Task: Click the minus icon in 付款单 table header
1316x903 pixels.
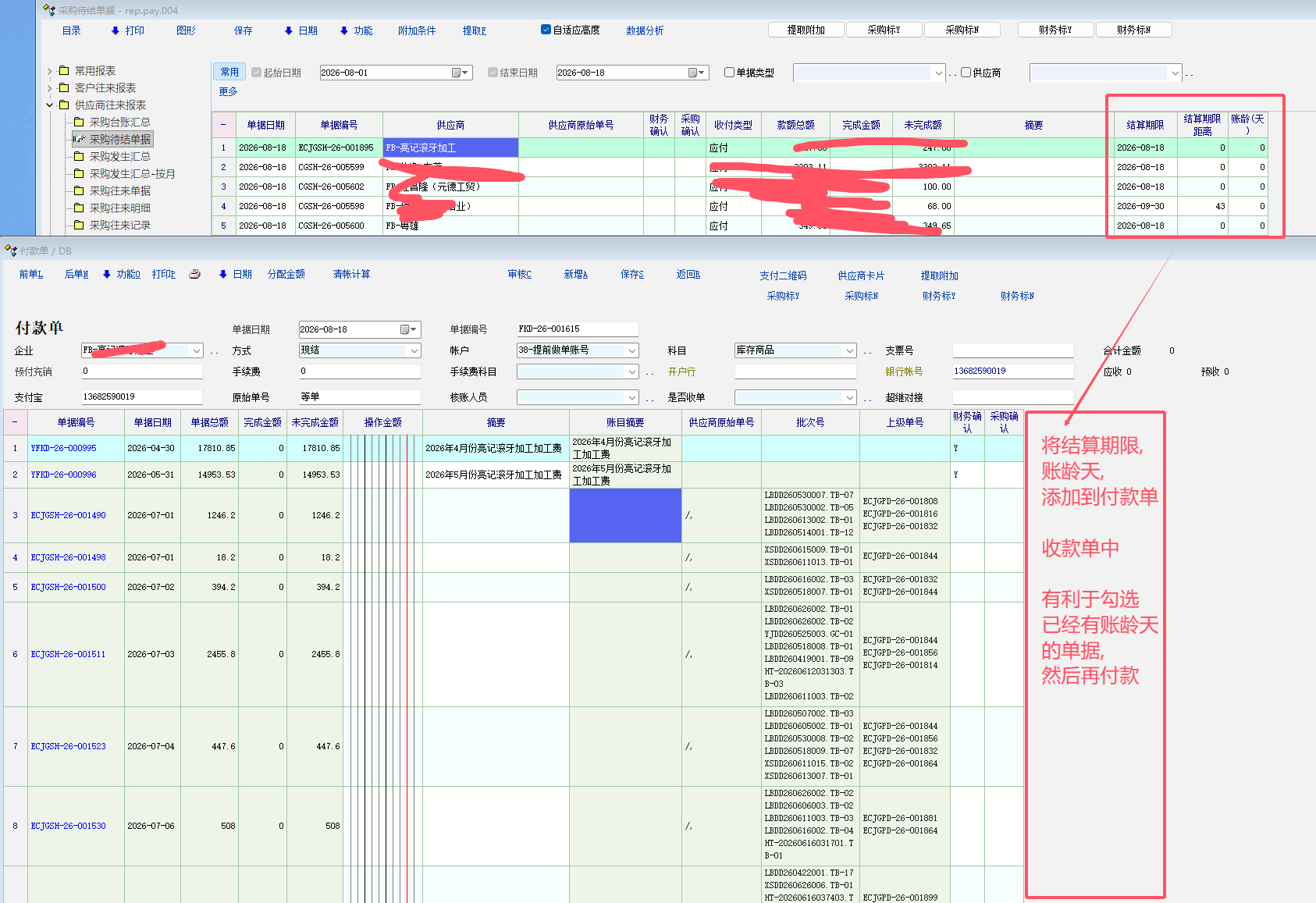Action: coord(15,422)
